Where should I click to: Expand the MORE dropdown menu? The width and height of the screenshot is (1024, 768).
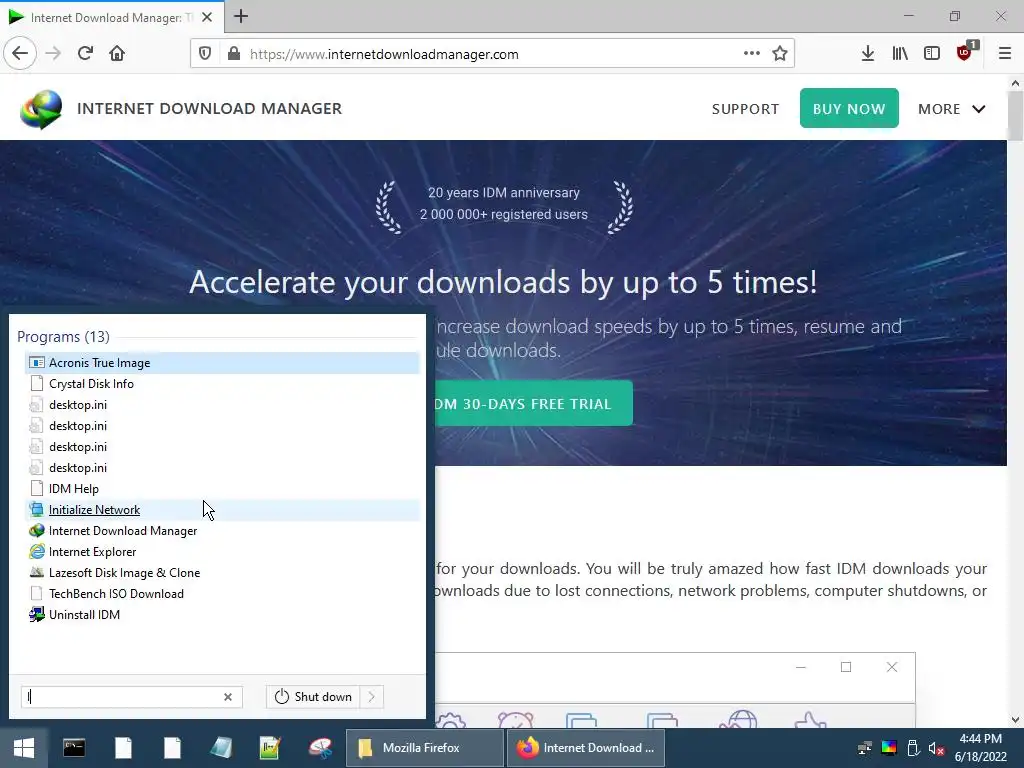952,109
